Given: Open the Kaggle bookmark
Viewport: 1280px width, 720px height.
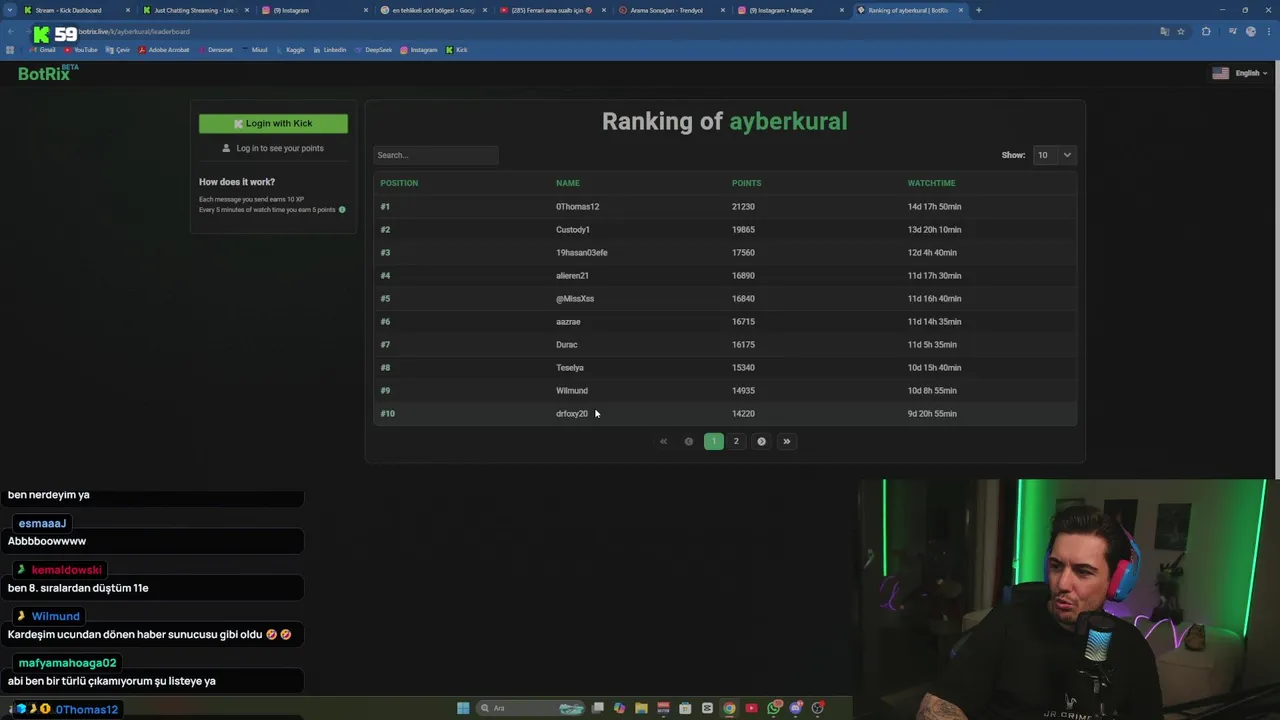Looking at the screenshot, I should tap(290, 50).
